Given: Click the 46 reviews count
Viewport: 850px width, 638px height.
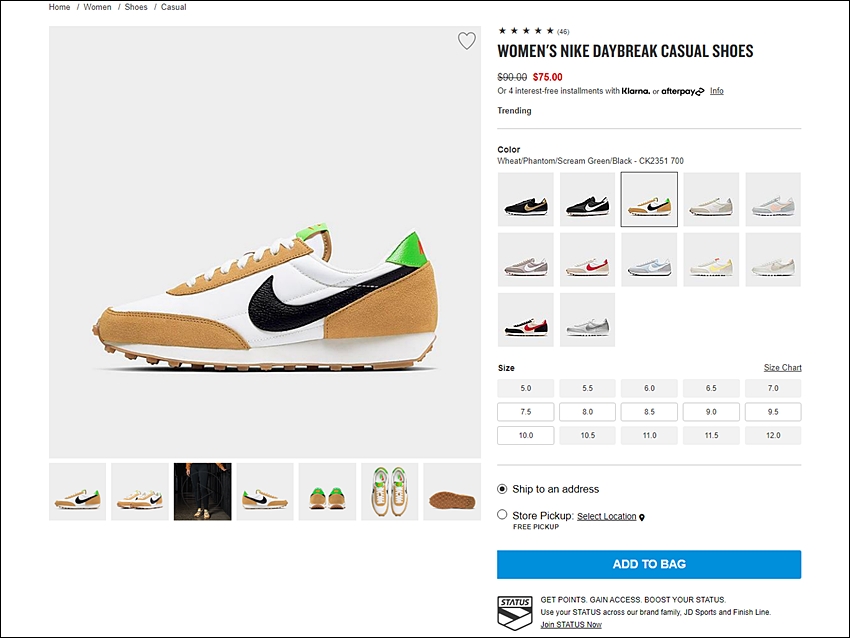Looking at the screenshot, I should click(563, 31).
